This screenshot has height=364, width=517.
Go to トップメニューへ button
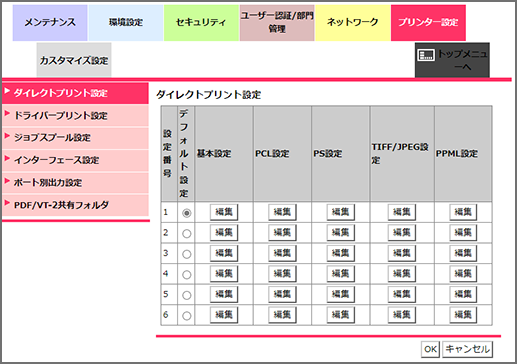tap(452, 60)
